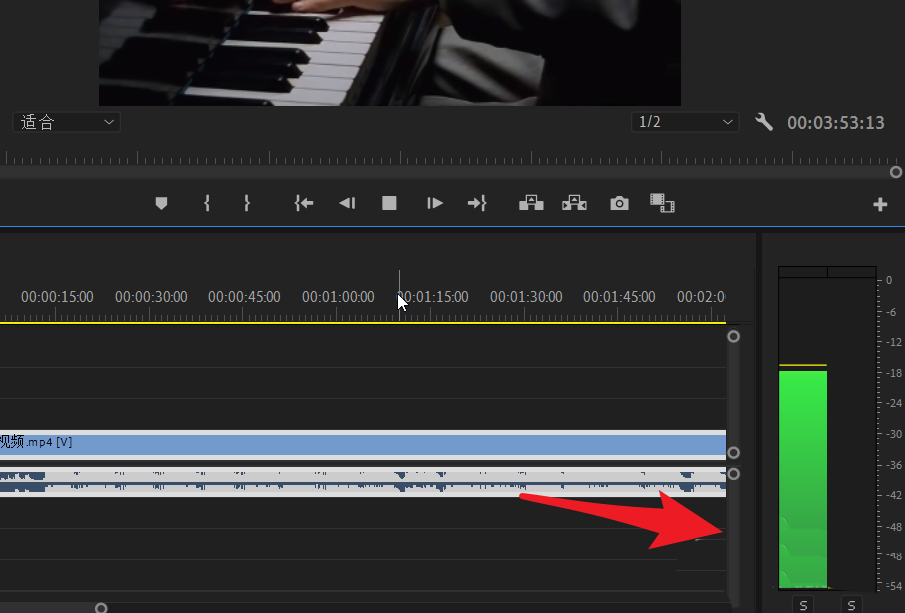This screenshot has height=613, width=905.
Task: Click the Add Marker button
Action: tap(161, 203)
